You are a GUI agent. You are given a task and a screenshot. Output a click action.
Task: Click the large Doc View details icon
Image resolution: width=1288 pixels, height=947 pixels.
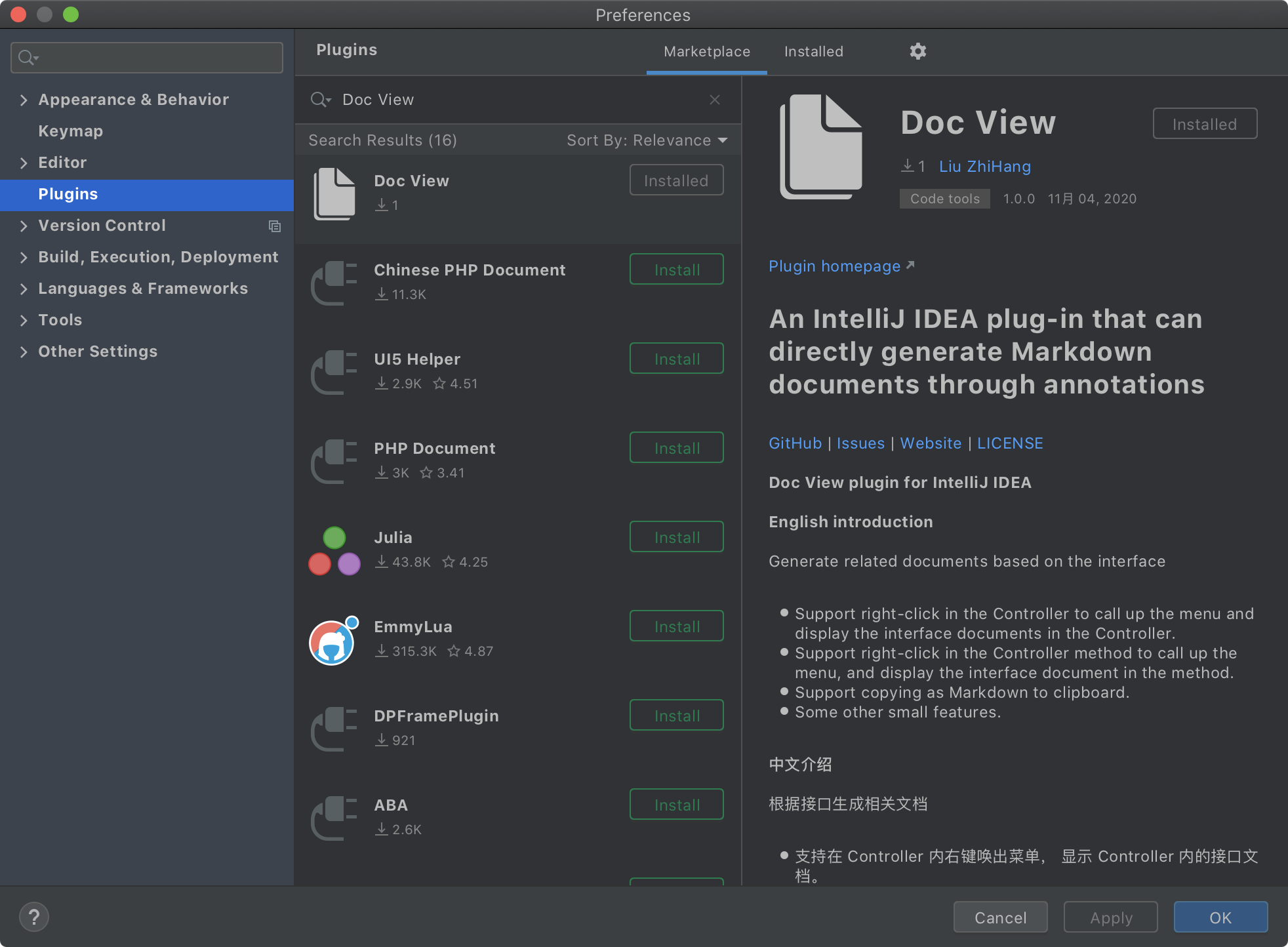pos(821,147)
